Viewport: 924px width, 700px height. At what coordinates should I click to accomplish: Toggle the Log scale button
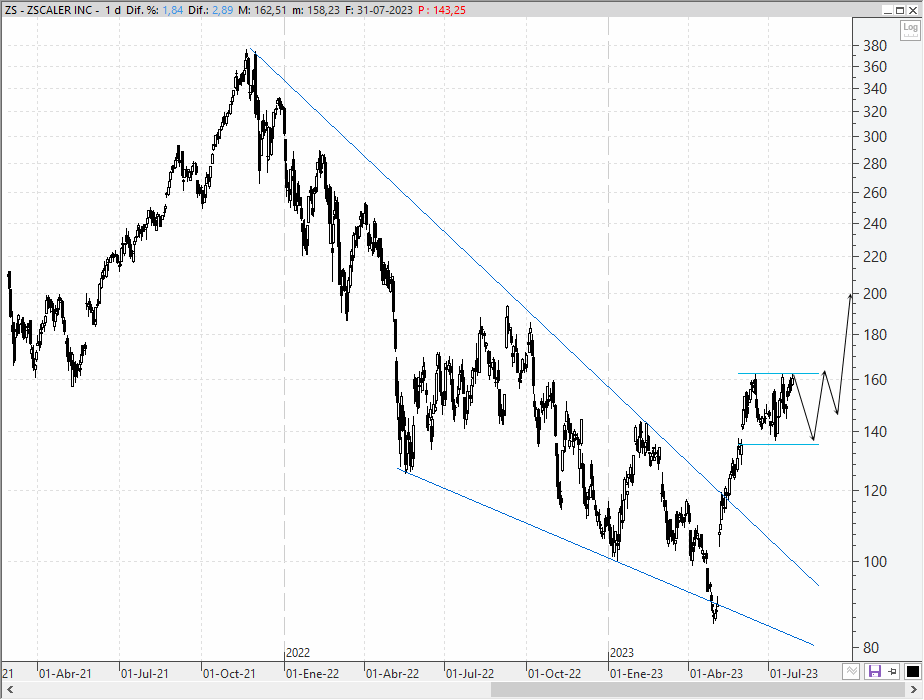point(910,29)
